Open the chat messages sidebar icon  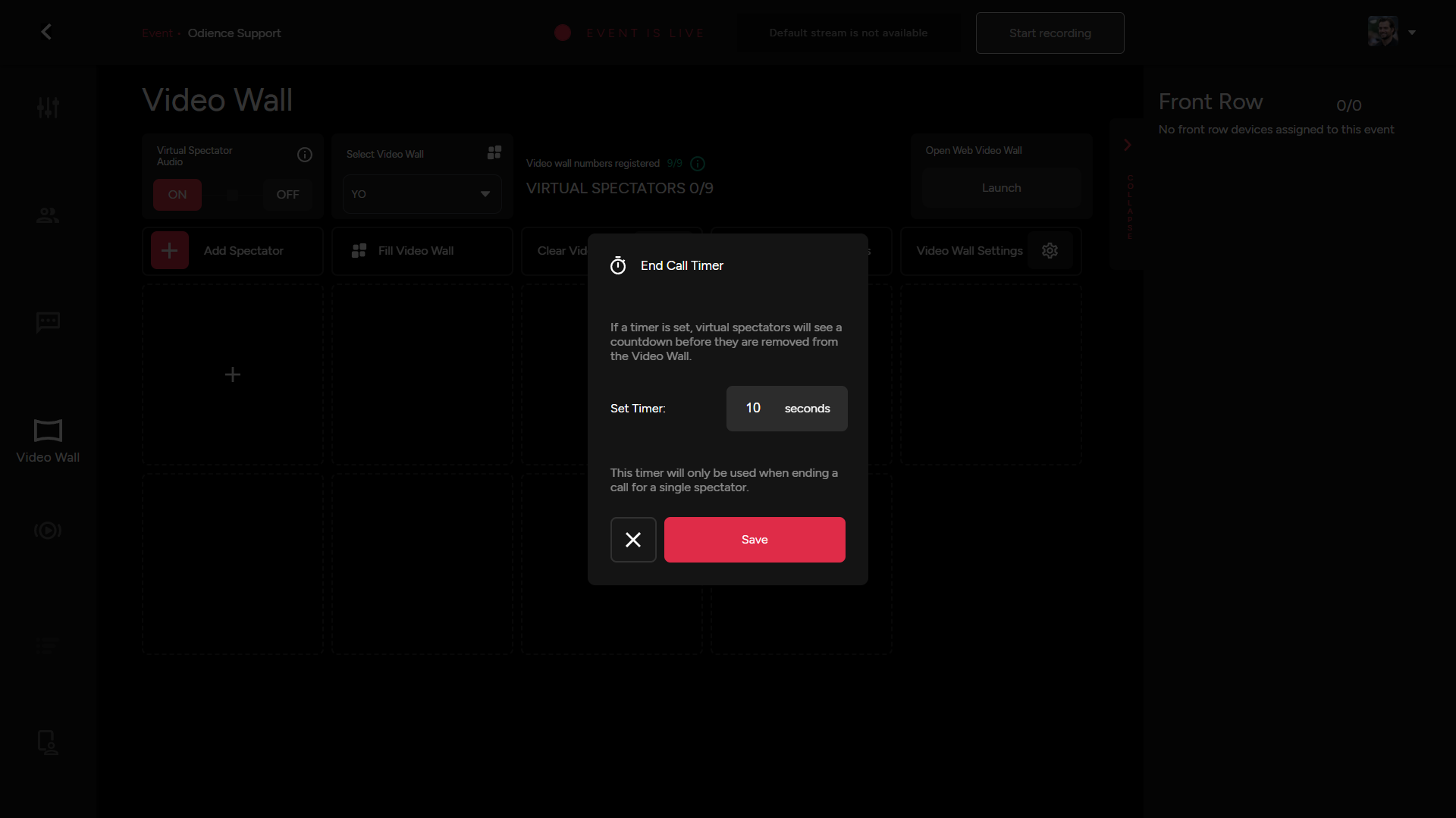pos(48,322)
